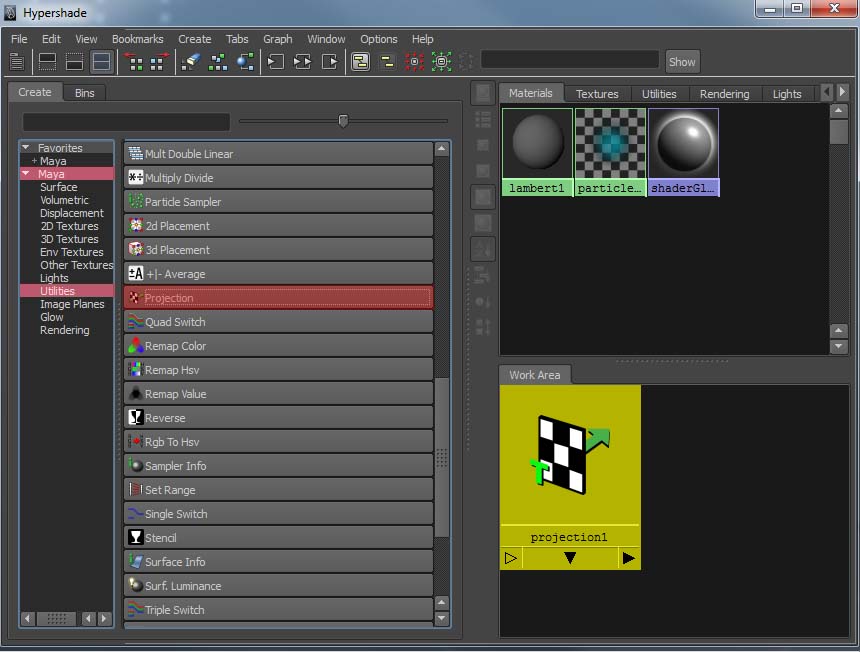Collapse container icon with red arrows
Image resolution: width=860 pixels, height=652 pixels.
(414, 61)
